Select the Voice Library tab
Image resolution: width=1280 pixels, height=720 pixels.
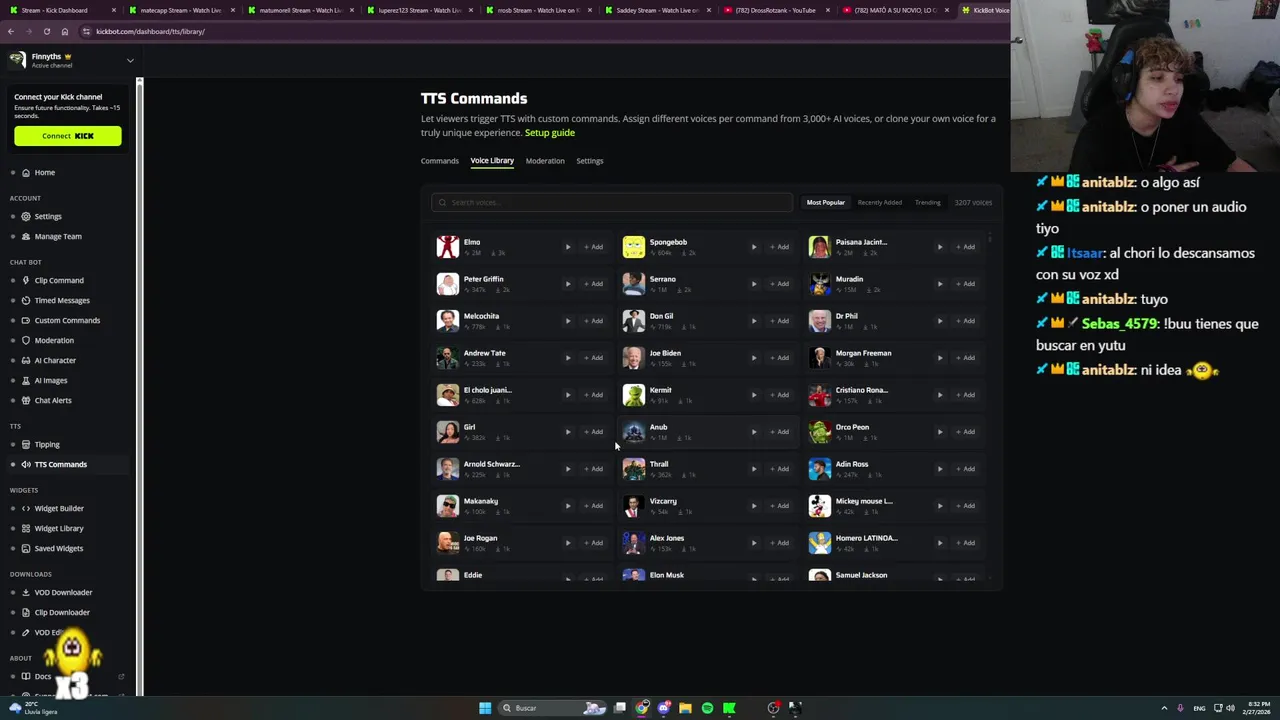(492, 161)
